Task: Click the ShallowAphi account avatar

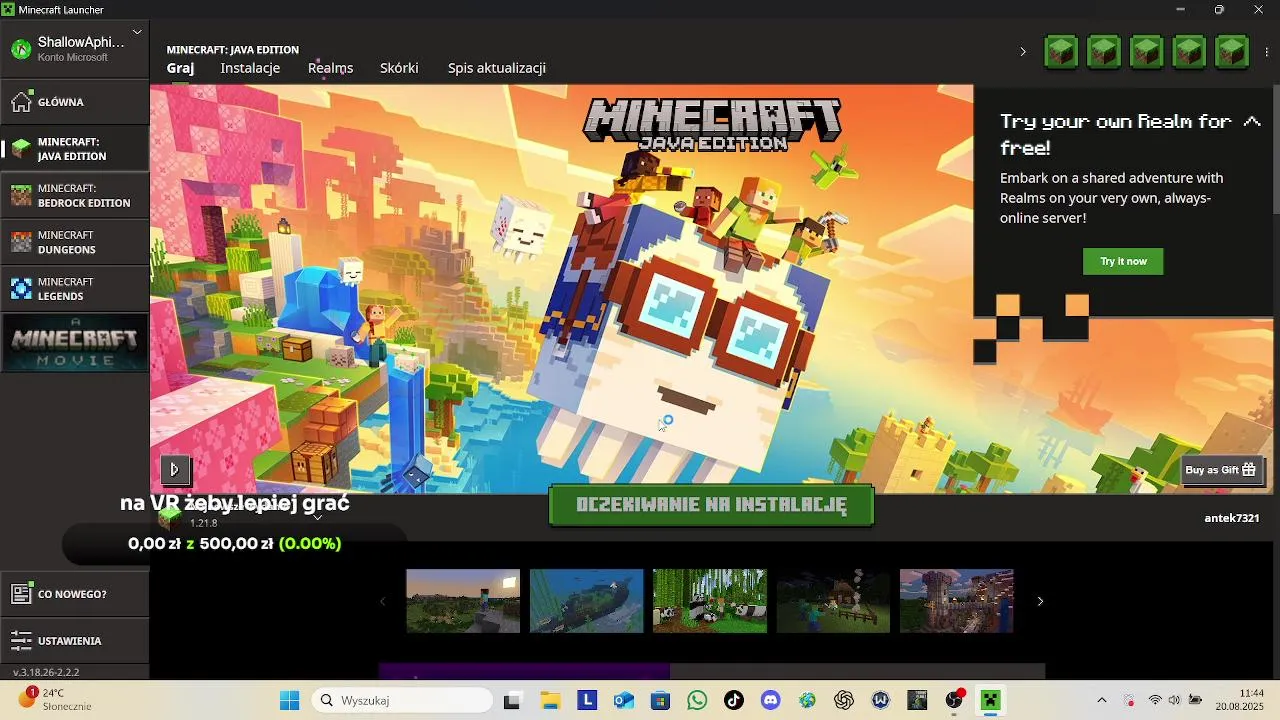Action: tap(20, 49)
